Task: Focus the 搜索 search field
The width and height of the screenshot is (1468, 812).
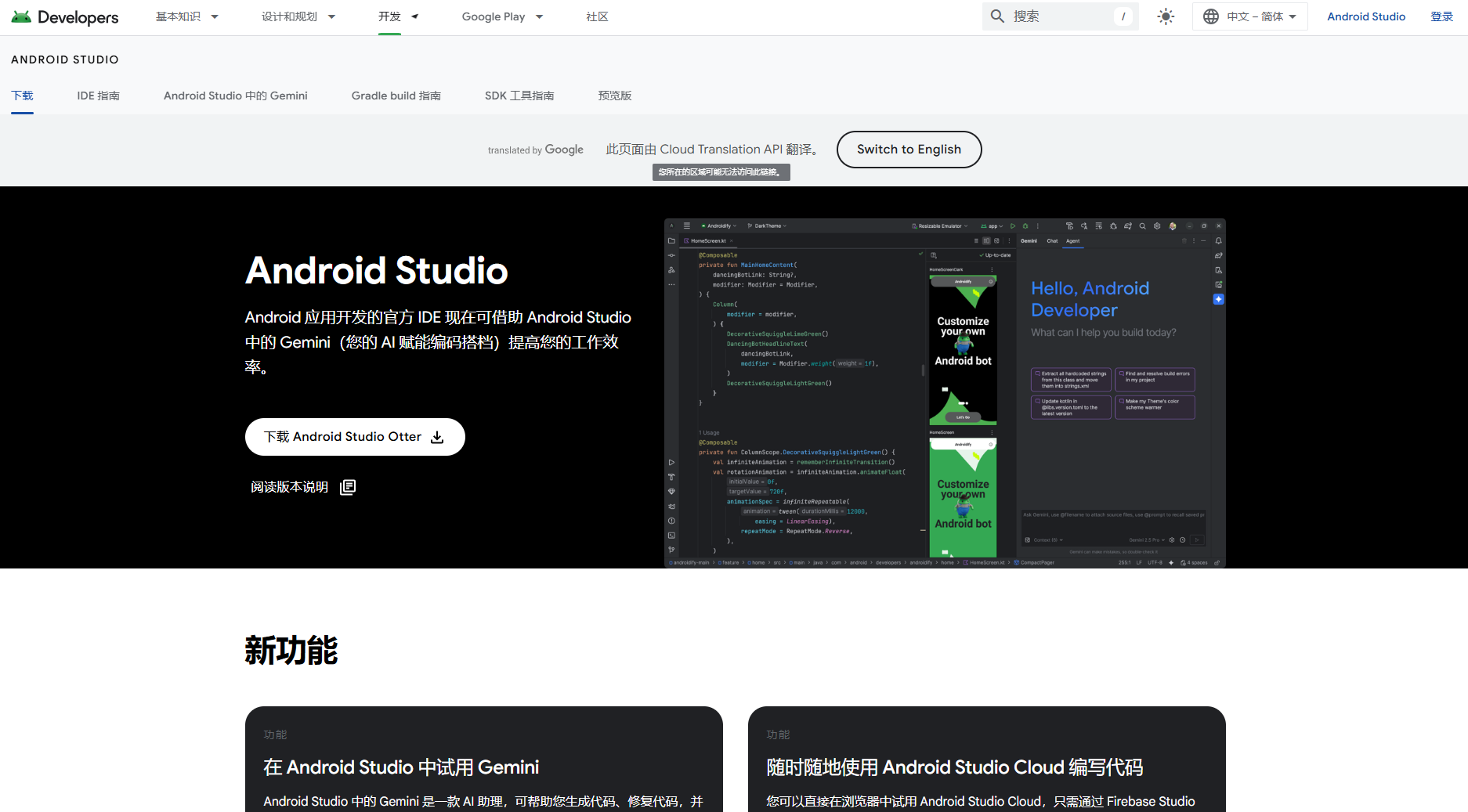Action: click(1060, 16)
